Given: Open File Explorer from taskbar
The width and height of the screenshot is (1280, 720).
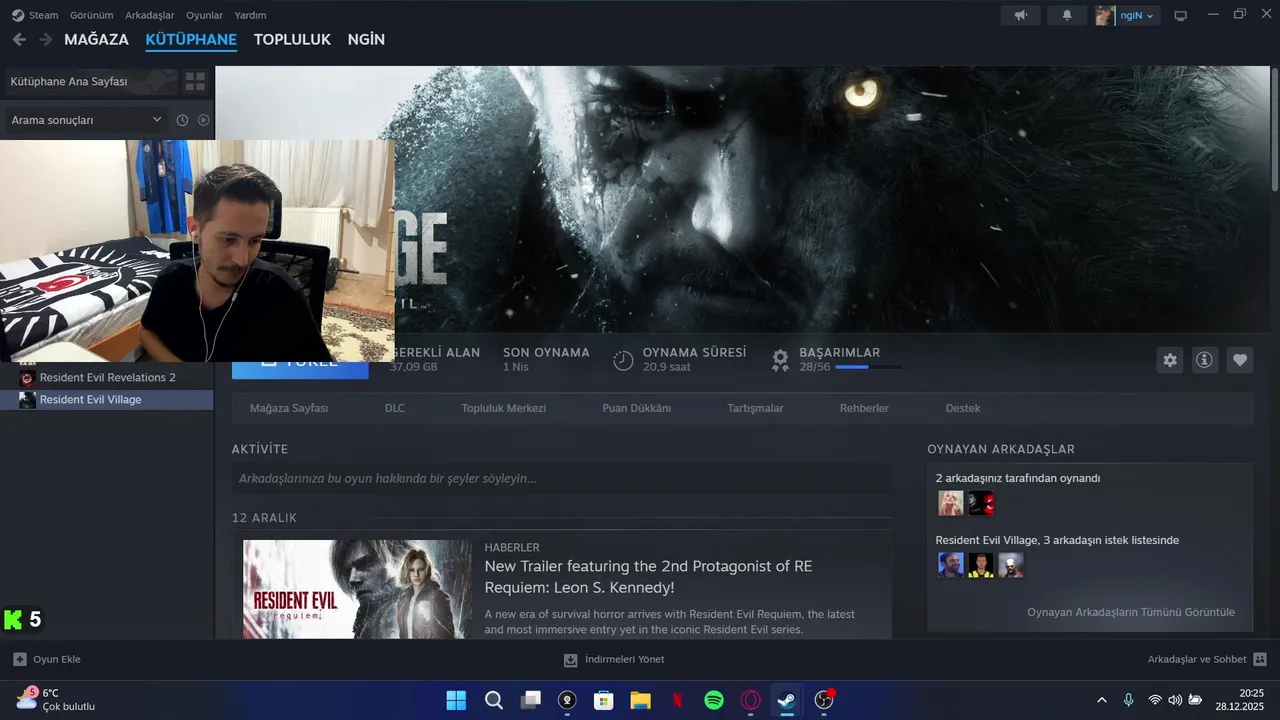Looking at the screenshot, I should pos(641,700).
